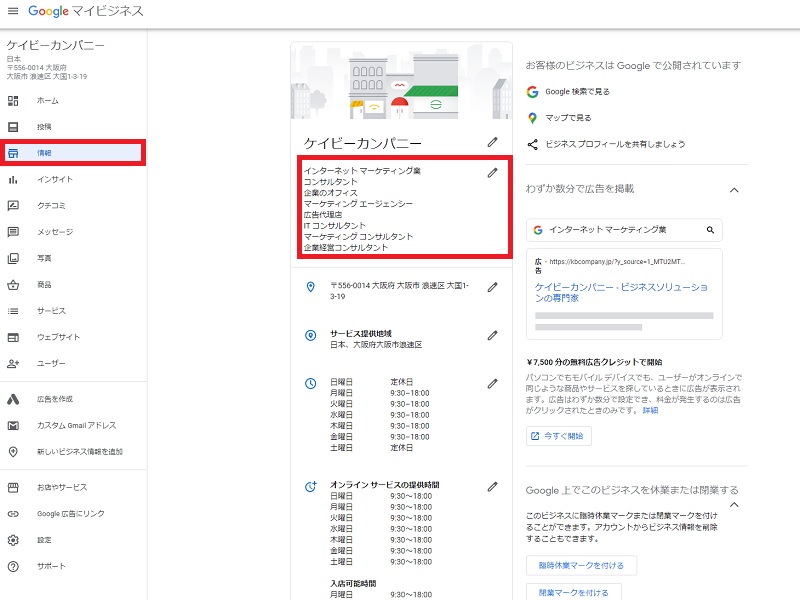Click the サービス list icon
800x600 pixels.
point(13,311)
